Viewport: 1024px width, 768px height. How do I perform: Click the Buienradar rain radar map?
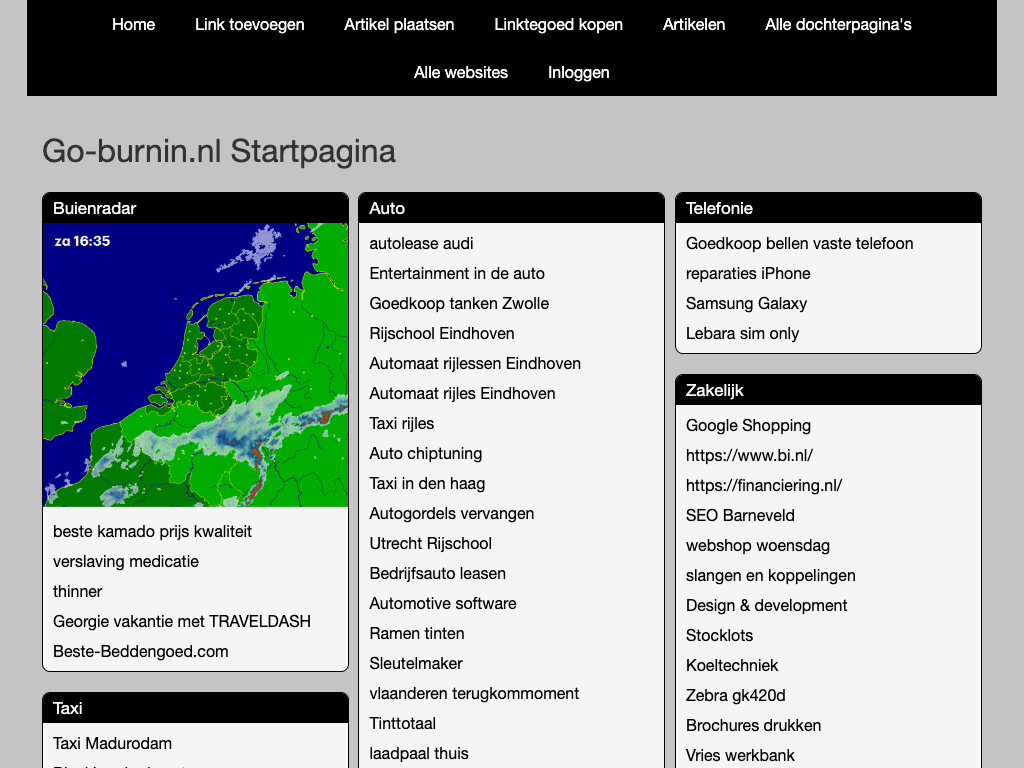(195, 365)
